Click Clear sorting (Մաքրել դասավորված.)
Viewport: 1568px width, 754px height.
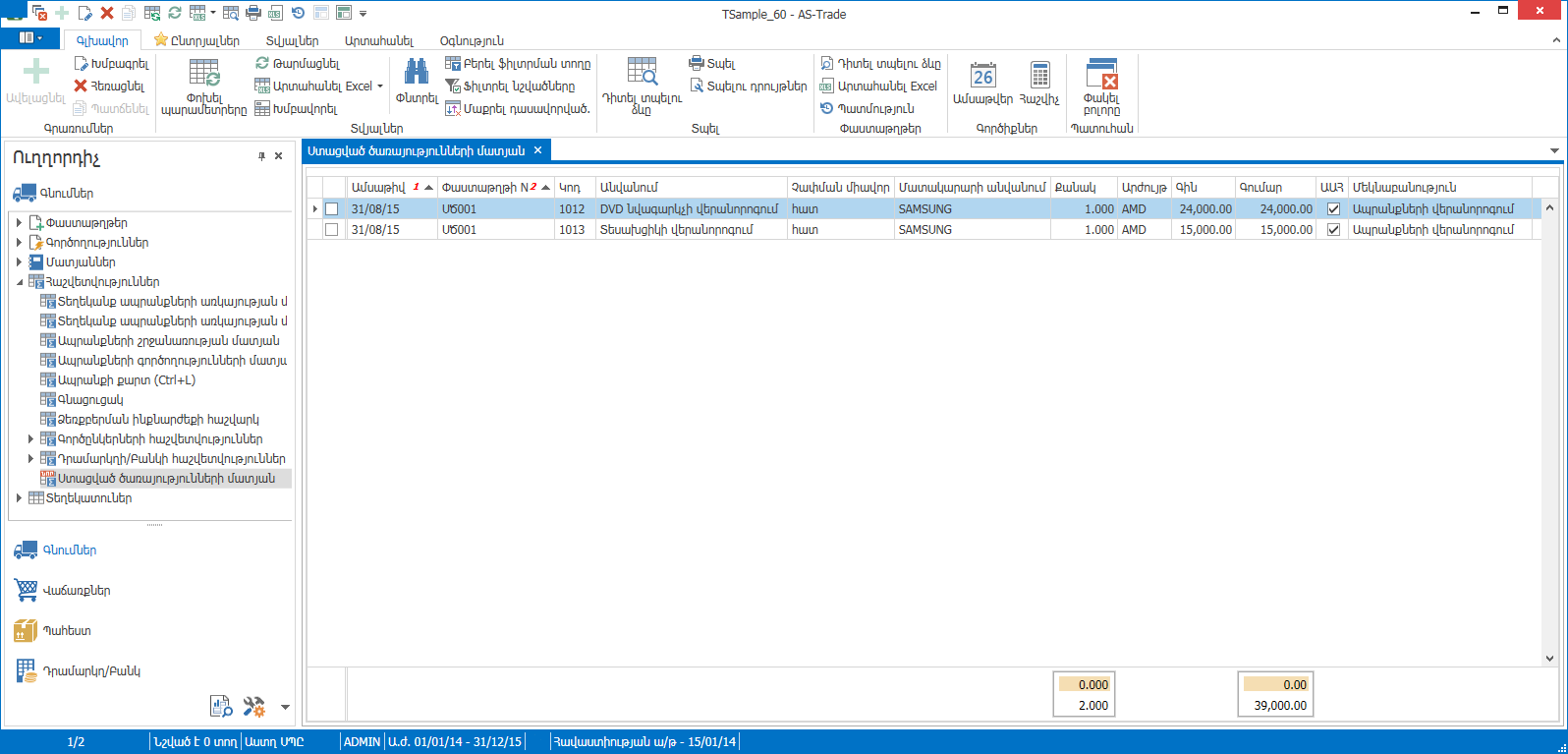(x=518, y=108)
